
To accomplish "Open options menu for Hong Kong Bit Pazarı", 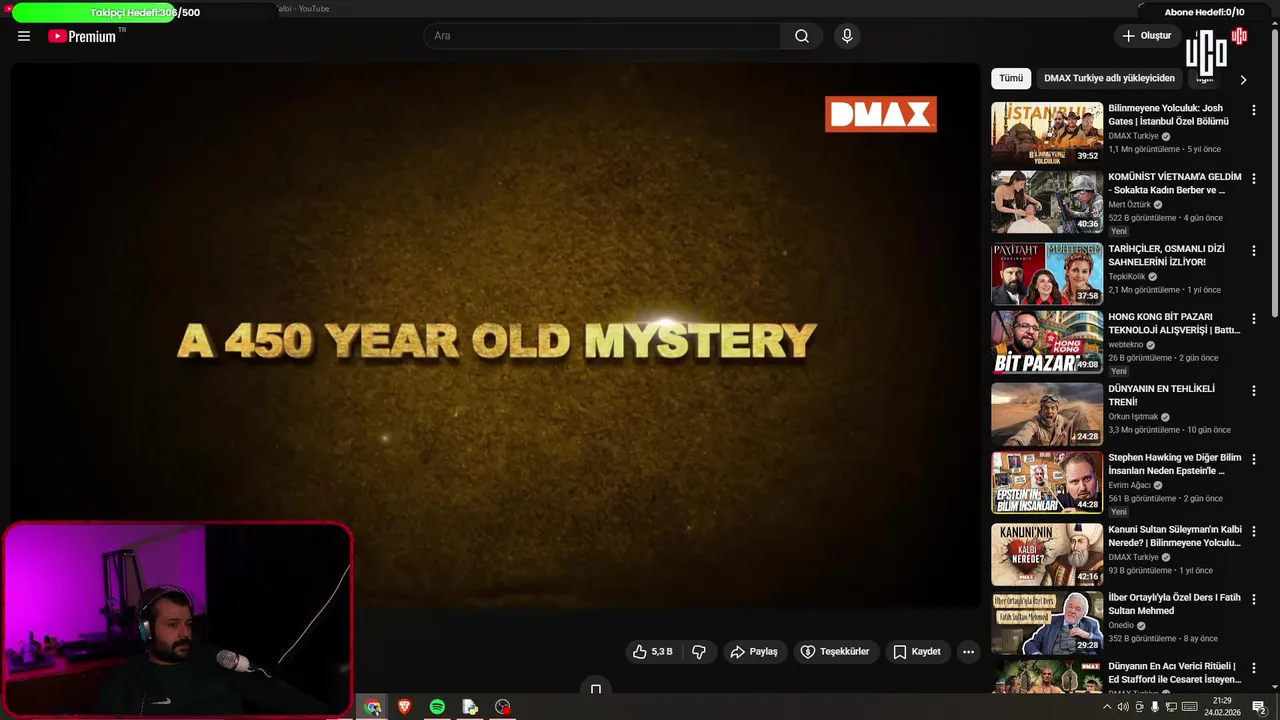I will point(1254,318).
